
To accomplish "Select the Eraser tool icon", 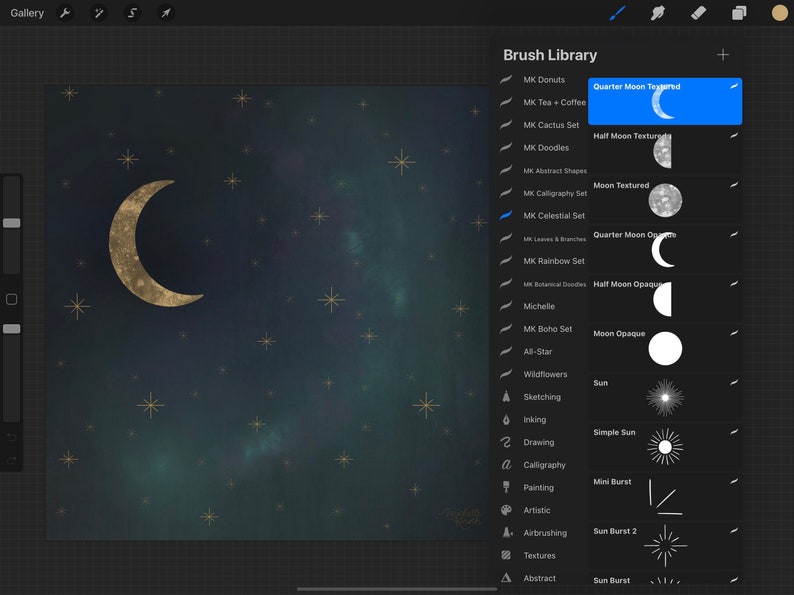I will tap(698, 13).
